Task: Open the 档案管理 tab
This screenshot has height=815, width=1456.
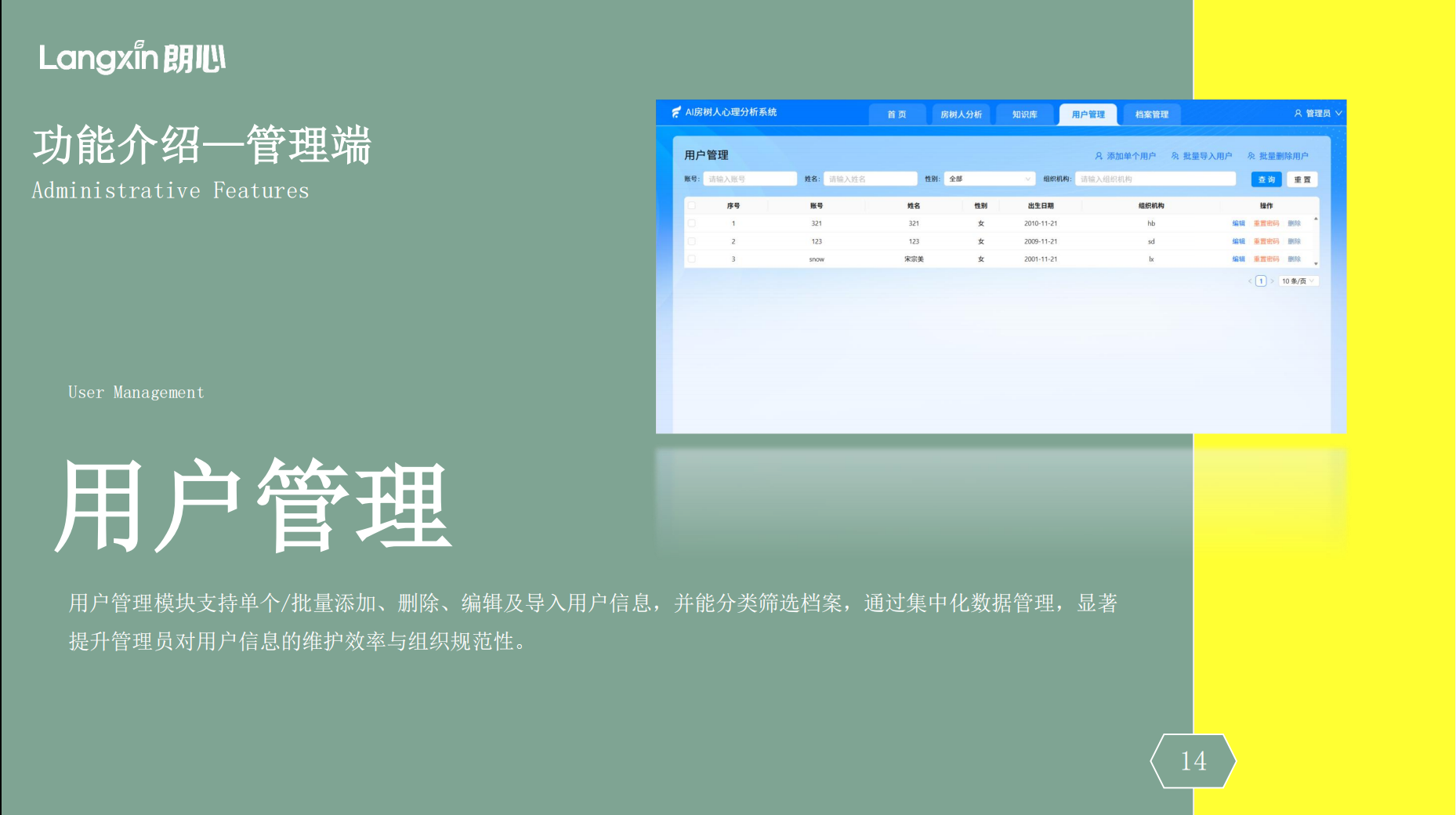Action: tap(1151, 114)
